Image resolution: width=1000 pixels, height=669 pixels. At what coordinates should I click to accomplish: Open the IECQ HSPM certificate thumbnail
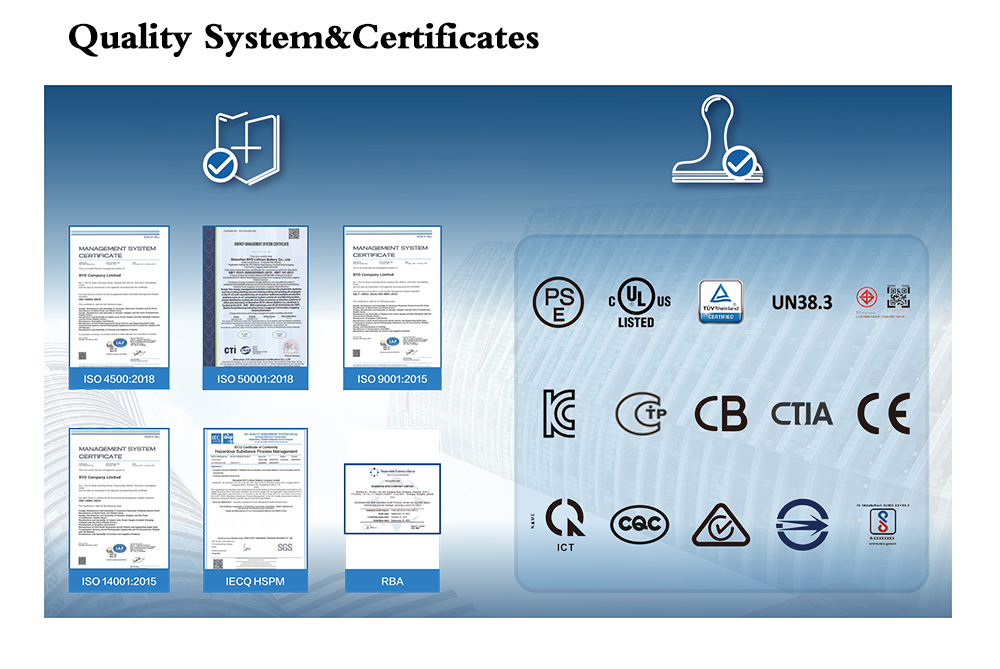(x=255, y=499)
